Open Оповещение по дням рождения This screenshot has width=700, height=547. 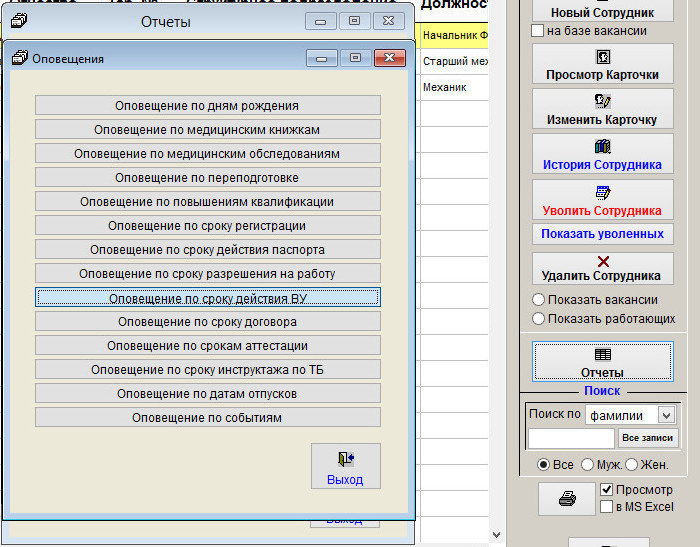tap(207, 105)
